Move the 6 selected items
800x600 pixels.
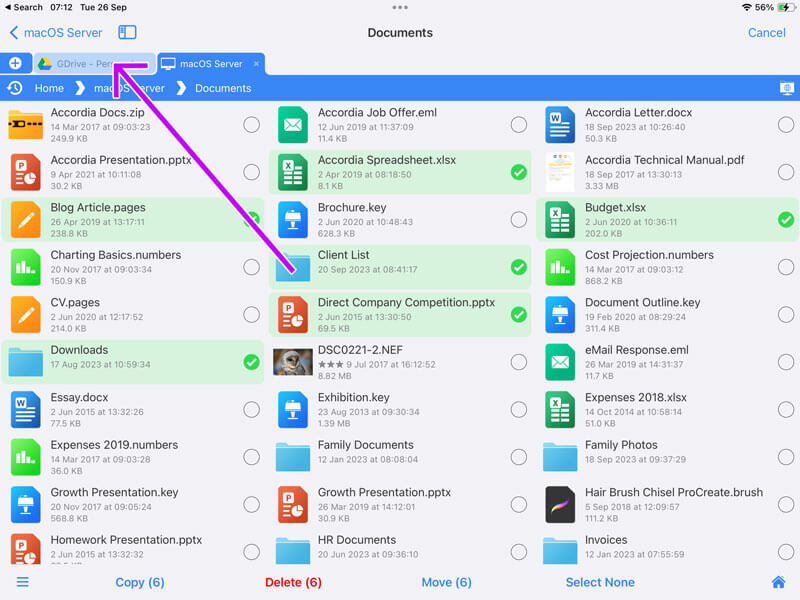(446, 582)
